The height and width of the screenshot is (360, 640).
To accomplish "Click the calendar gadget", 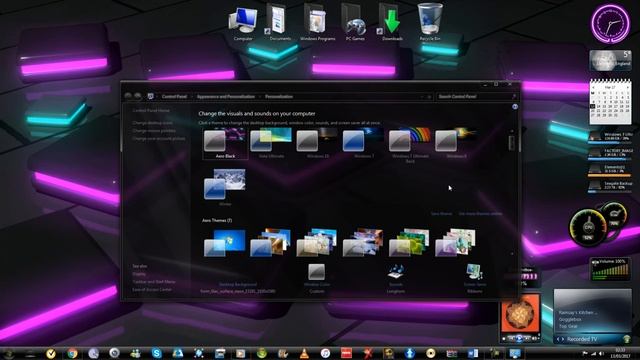I will [x=610, y=102].
